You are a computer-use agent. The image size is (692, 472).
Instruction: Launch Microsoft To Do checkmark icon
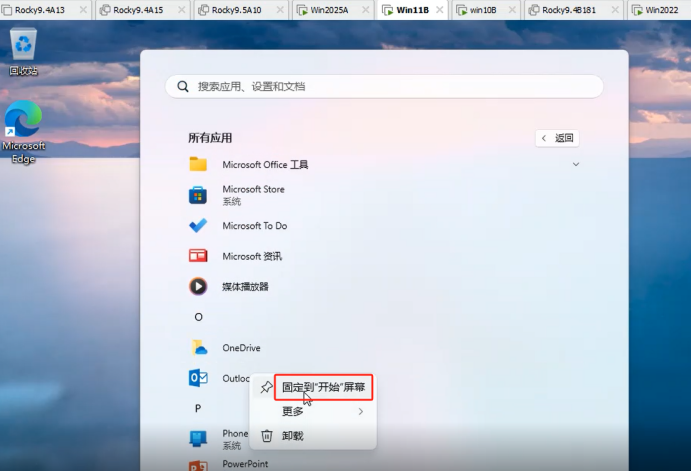point(198,225)
